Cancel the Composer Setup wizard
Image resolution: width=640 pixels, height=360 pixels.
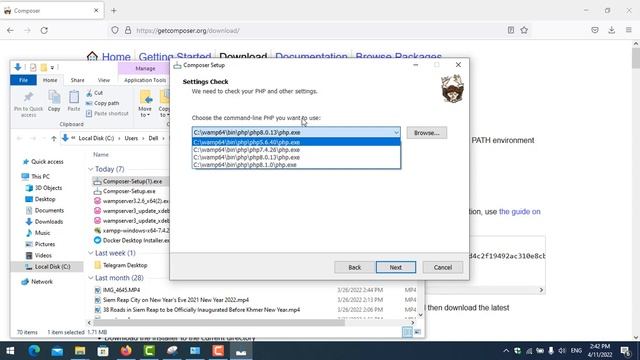click(442, 267)
